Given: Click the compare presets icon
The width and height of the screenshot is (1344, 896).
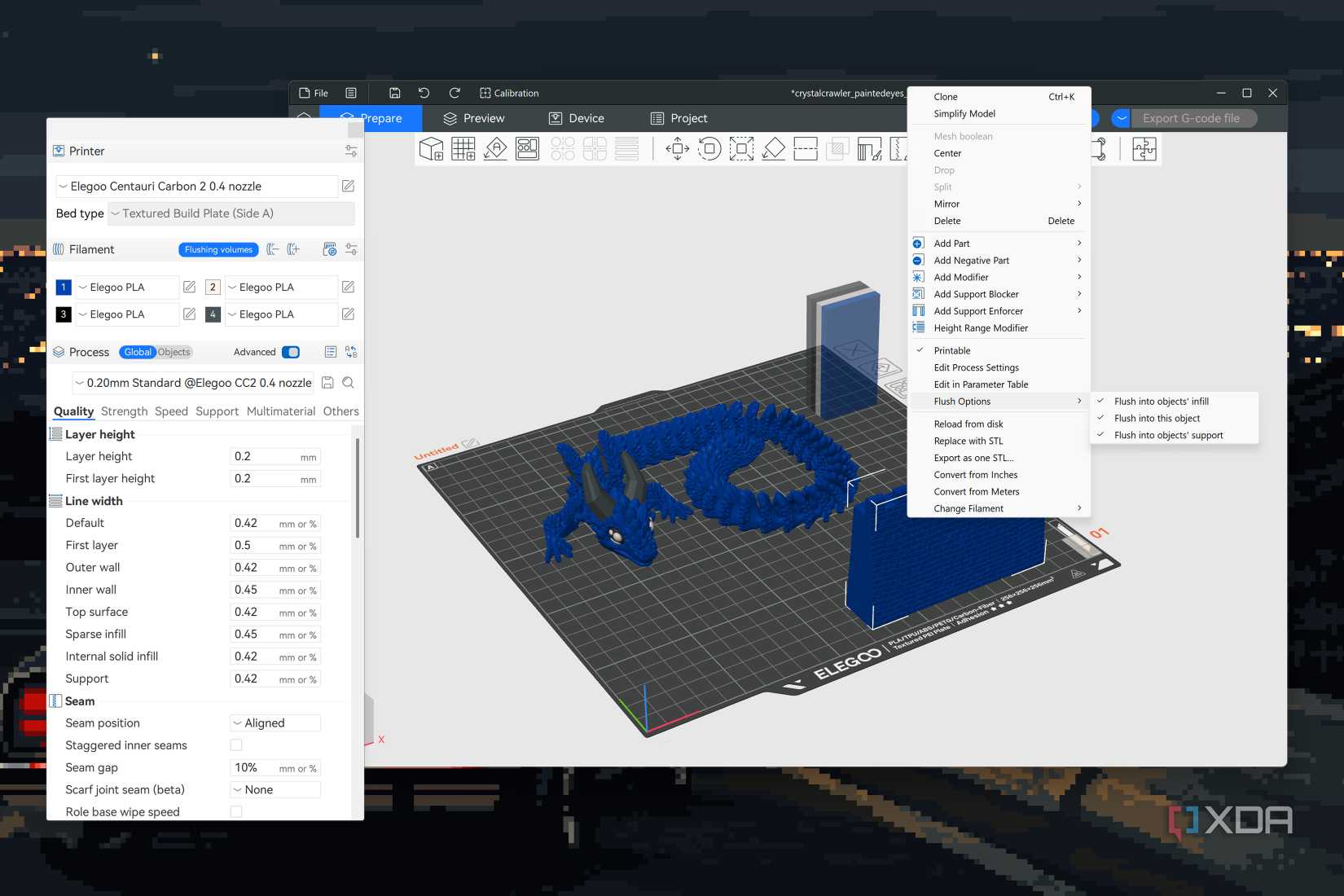Looking at the screenshot, I should [351, 352].
